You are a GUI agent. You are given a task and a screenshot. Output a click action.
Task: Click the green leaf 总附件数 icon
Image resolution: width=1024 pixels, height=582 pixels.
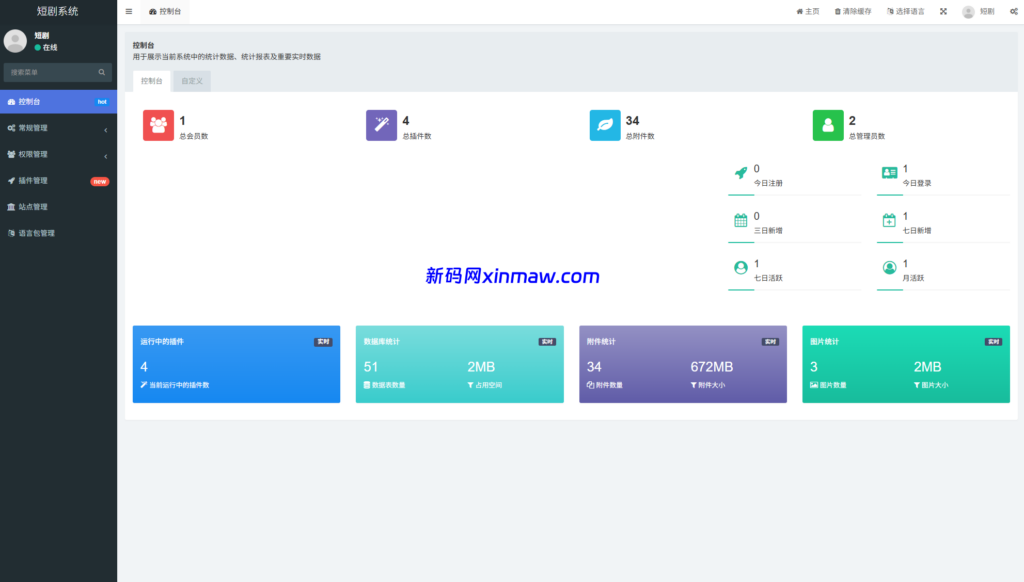point(605,125)
